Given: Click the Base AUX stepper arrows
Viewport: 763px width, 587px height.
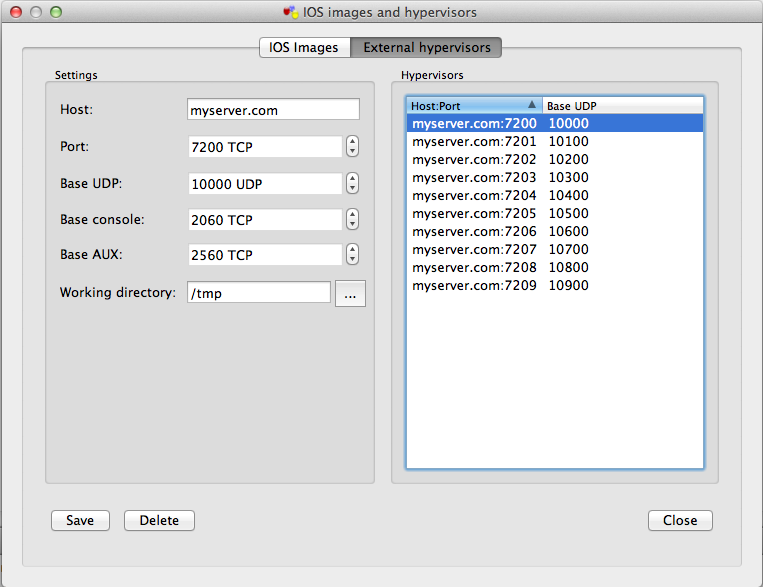Looking at the screenshot, I should coord(352,255).
